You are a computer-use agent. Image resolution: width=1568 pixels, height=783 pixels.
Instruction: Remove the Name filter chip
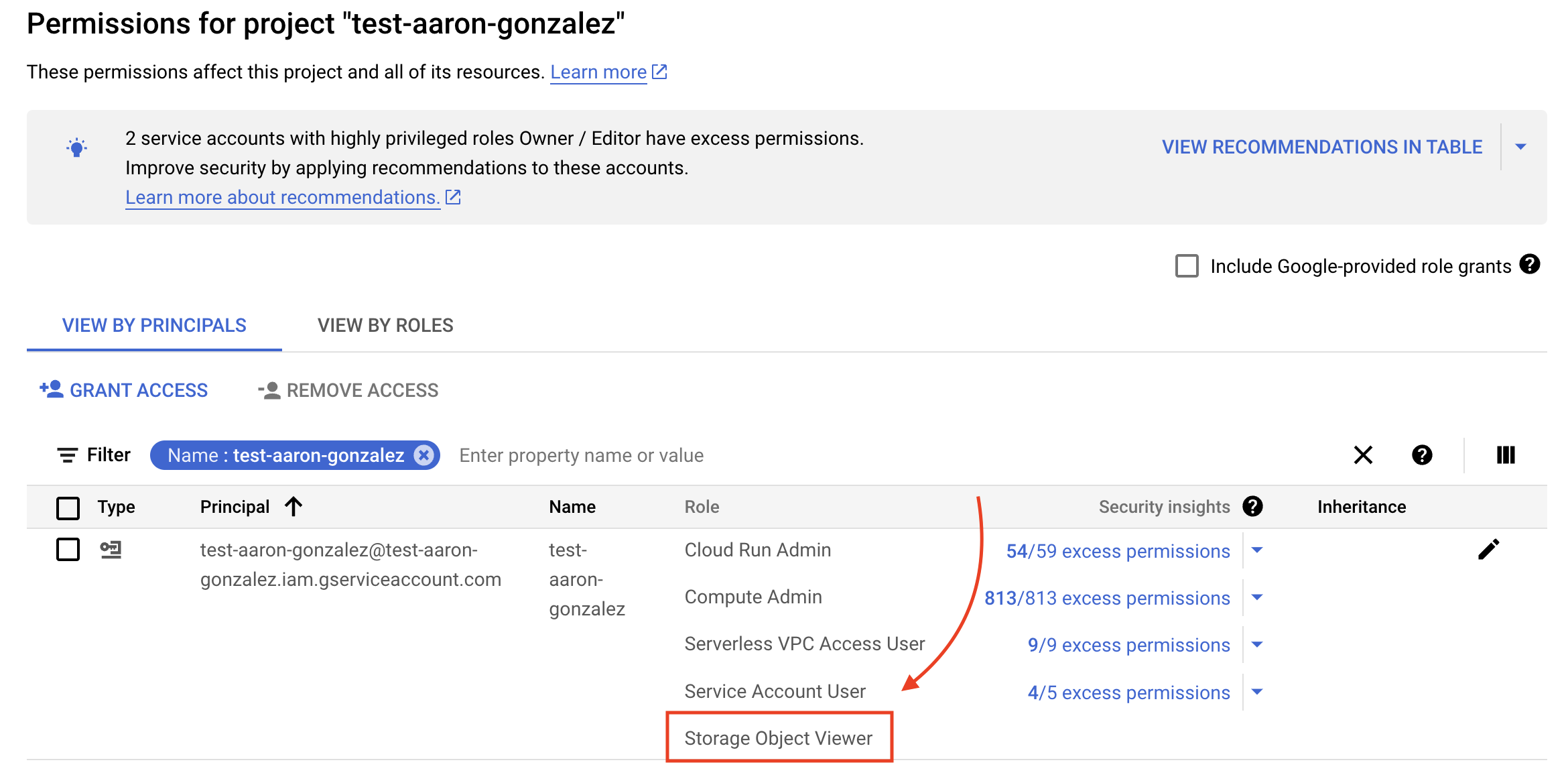pyautogui.click(x=423, y=455)
